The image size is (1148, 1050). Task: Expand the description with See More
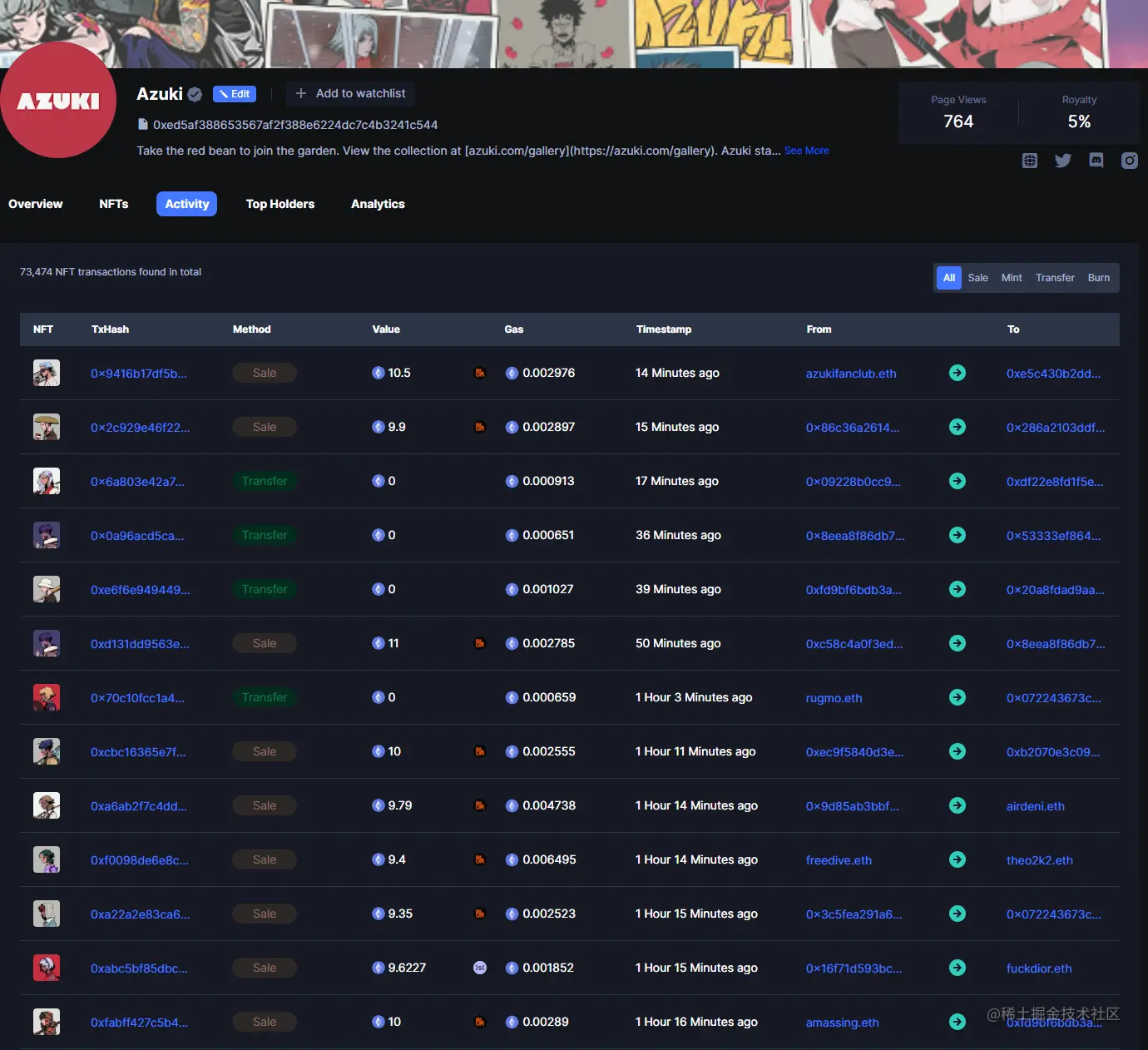pyautogui.click(x=807, y=151)
